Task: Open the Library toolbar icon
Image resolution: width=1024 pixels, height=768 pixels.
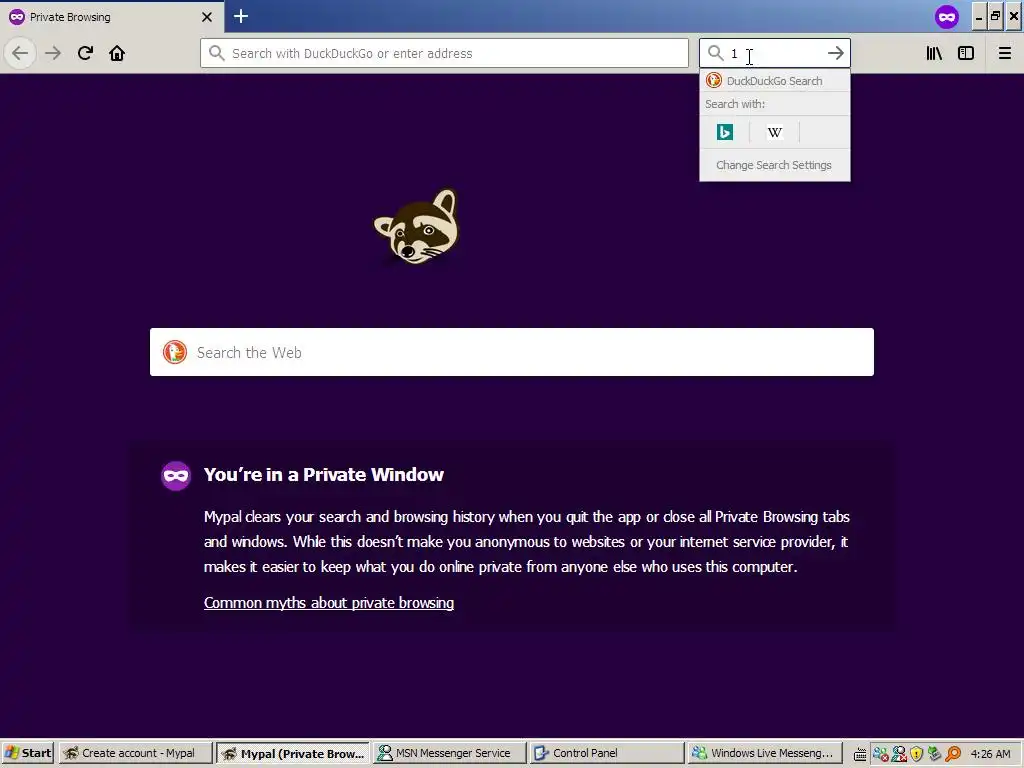Action: [934, 53]
